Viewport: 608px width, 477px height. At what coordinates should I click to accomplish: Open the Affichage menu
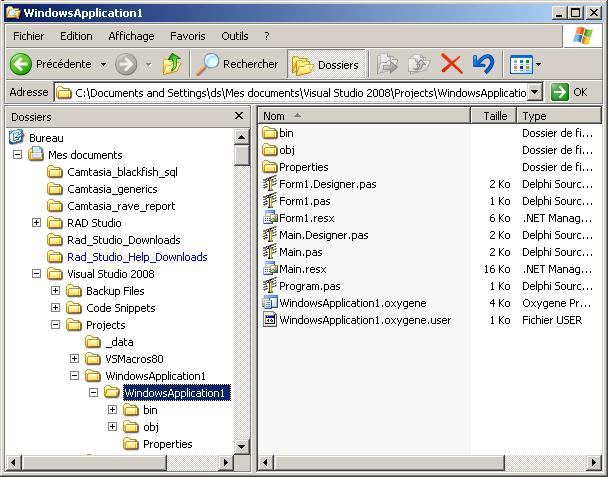[x=131, y=36]
